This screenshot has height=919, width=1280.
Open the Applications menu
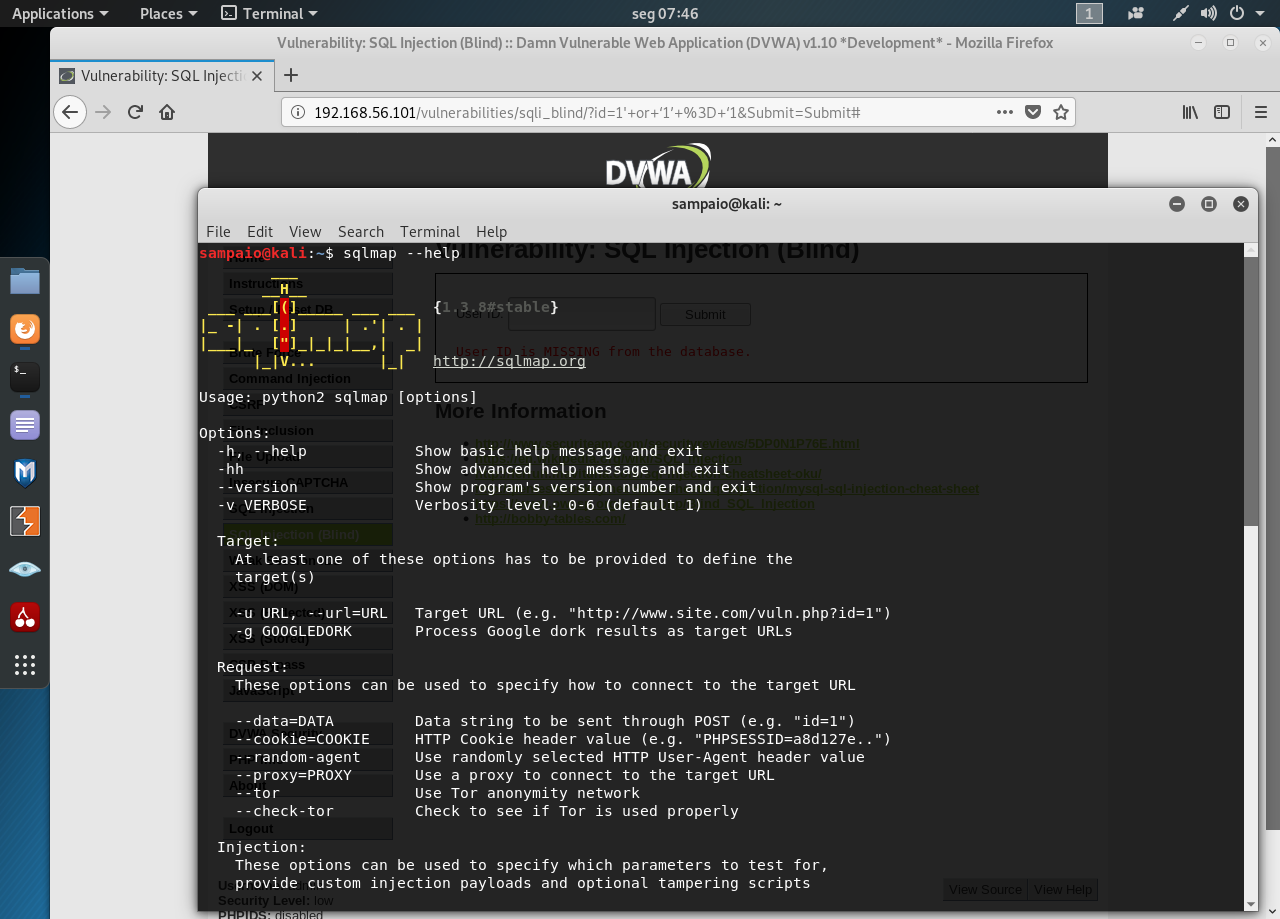click(60, 13)
